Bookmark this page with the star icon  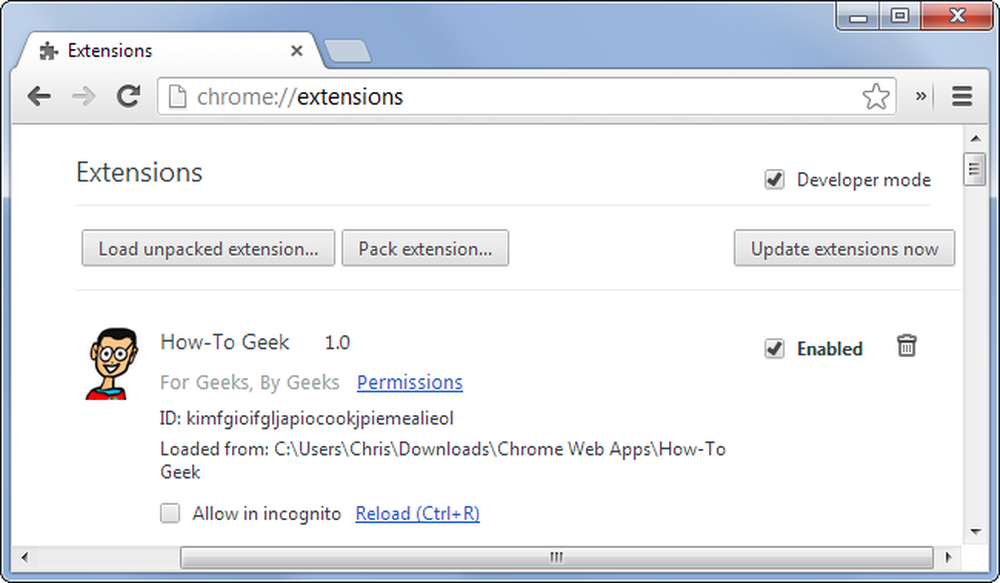[876, 96]
